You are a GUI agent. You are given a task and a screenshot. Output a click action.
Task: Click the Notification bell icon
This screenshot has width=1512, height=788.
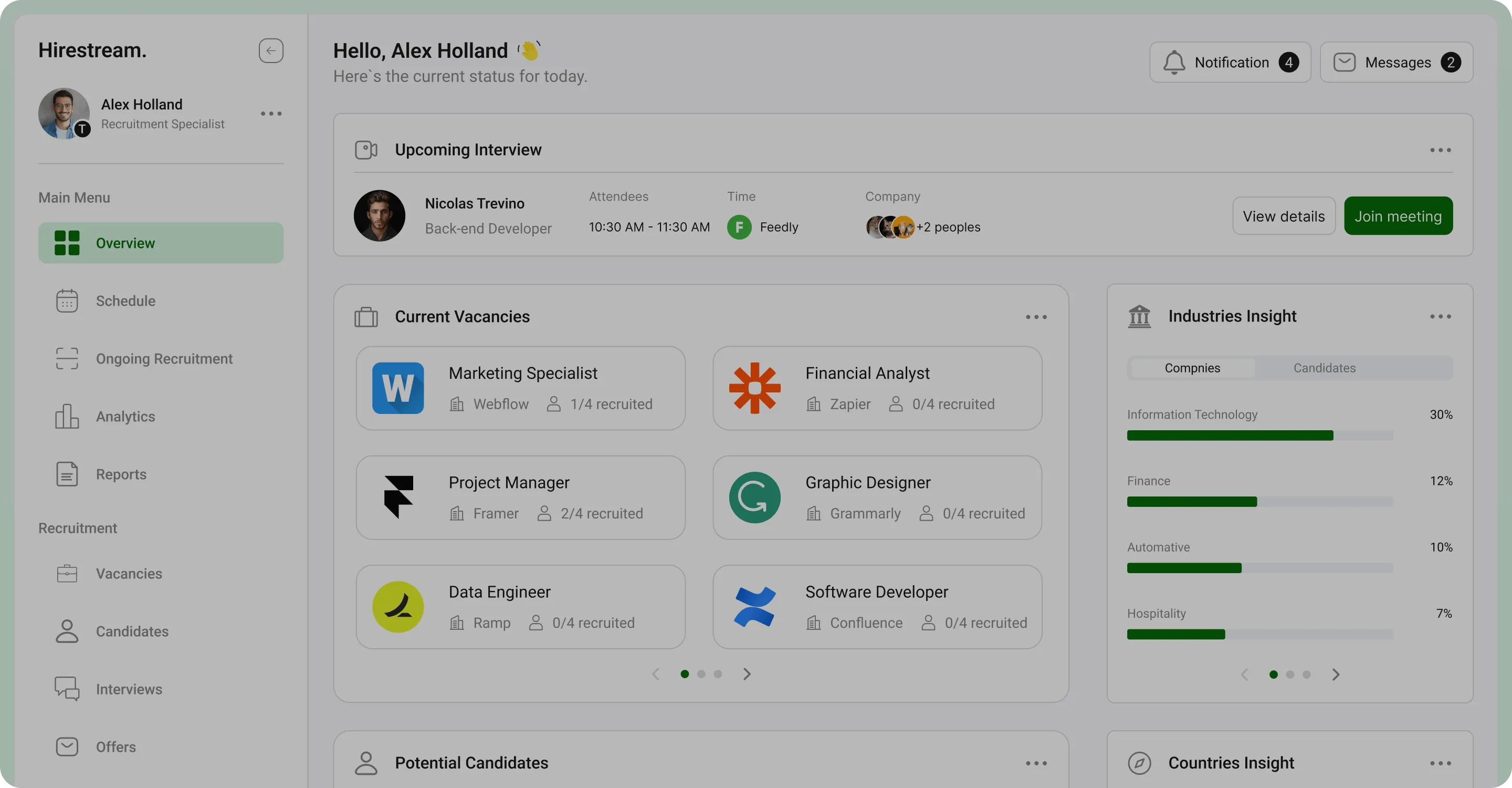[x=1174, y=62]
